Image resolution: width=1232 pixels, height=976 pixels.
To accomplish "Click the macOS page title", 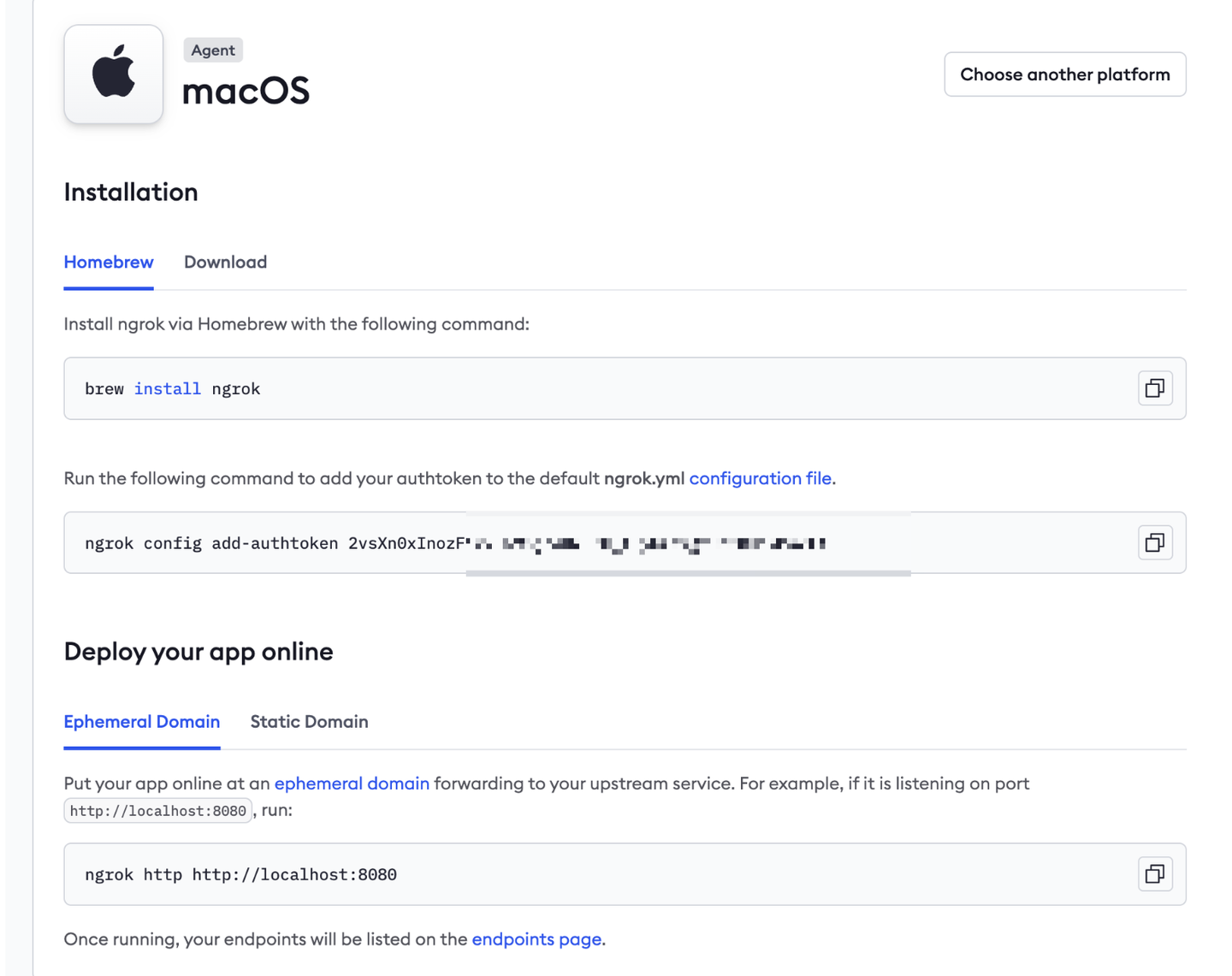I will [246, 91].
